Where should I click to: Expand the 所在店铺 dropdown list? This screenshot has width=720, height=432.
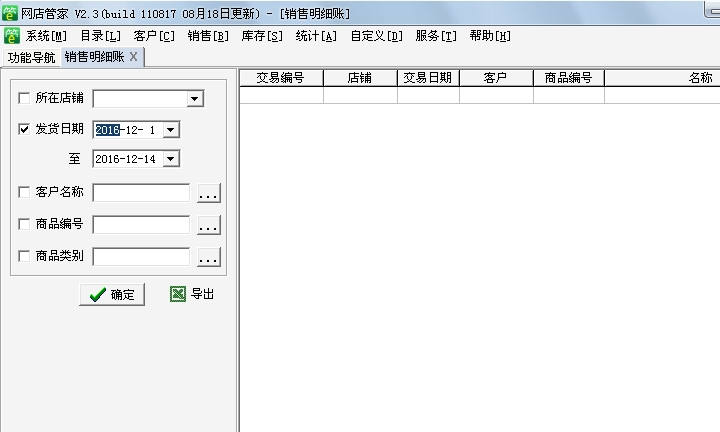(x=195, y=99)
